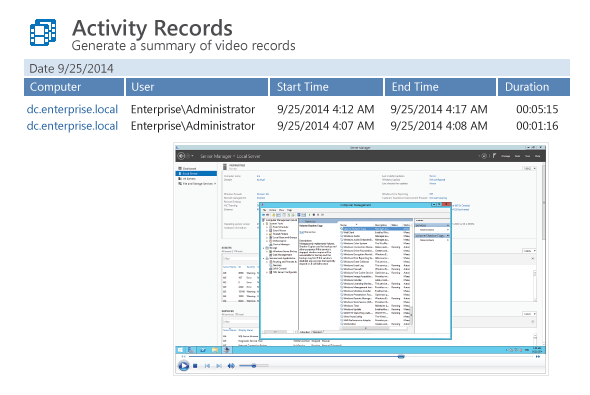Click the Activity Records film-strip icon

(x=43, y=32)
